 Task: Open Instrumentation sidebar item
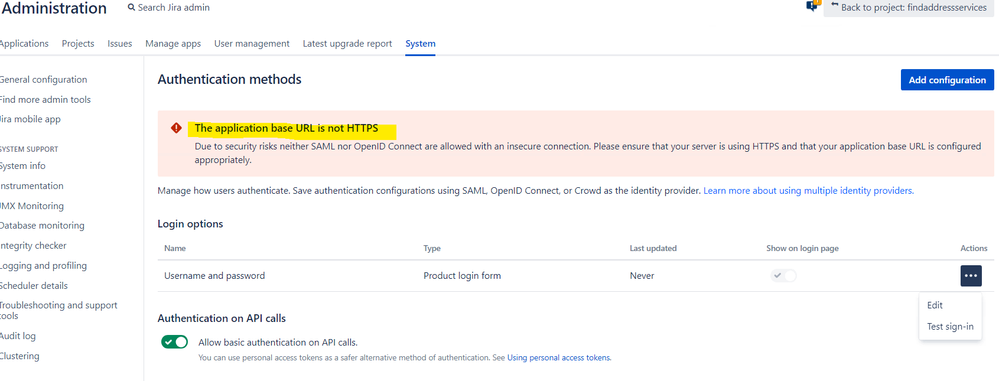point(31,186)
